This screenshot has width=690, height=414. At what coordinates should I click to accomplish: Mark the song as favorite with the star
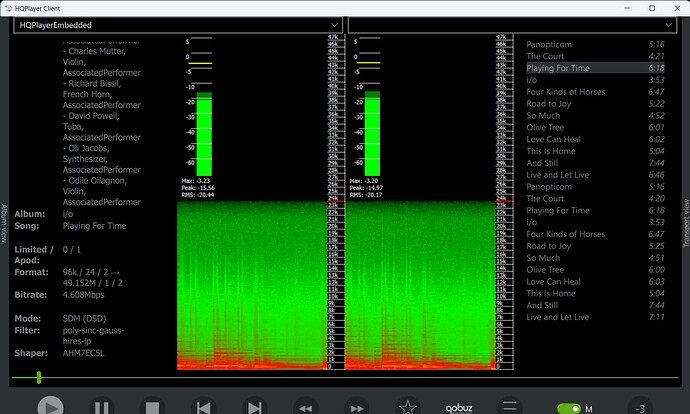coord(407,407)
